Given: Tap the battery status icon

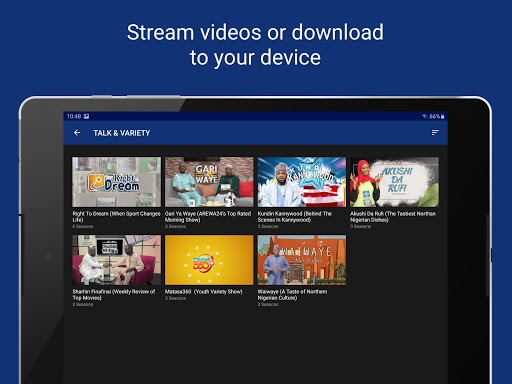Looking at the screenshot, I should pyautogui.click(x=443, y=116).
